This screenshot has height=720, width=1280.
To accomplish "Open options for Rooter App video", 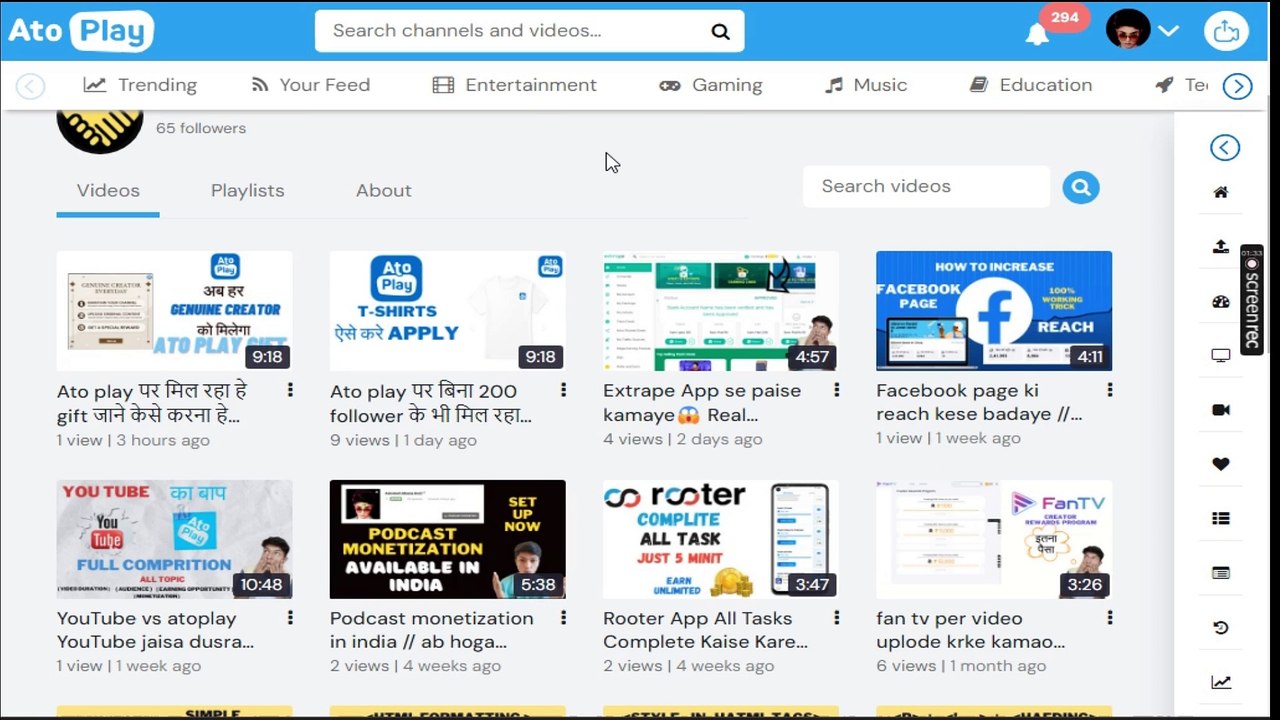I will [x=836, y=618].
